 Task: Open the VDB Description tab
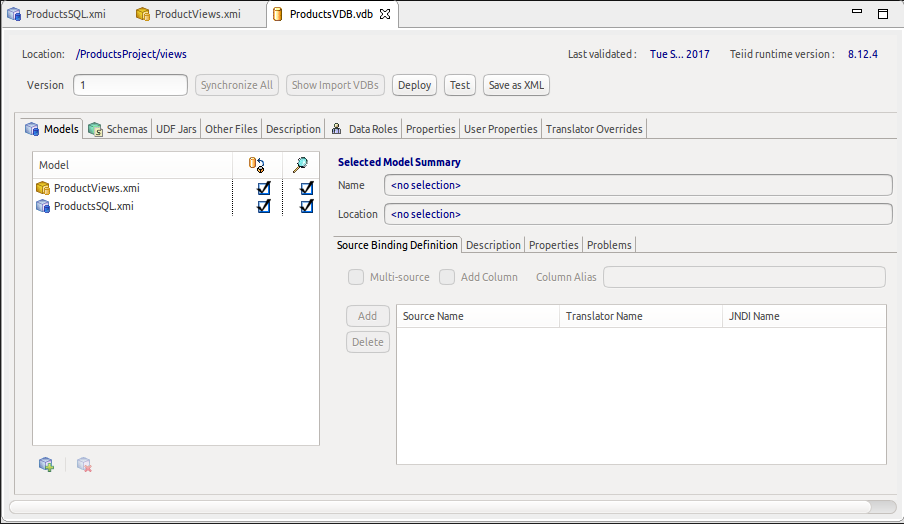(293, 129)
